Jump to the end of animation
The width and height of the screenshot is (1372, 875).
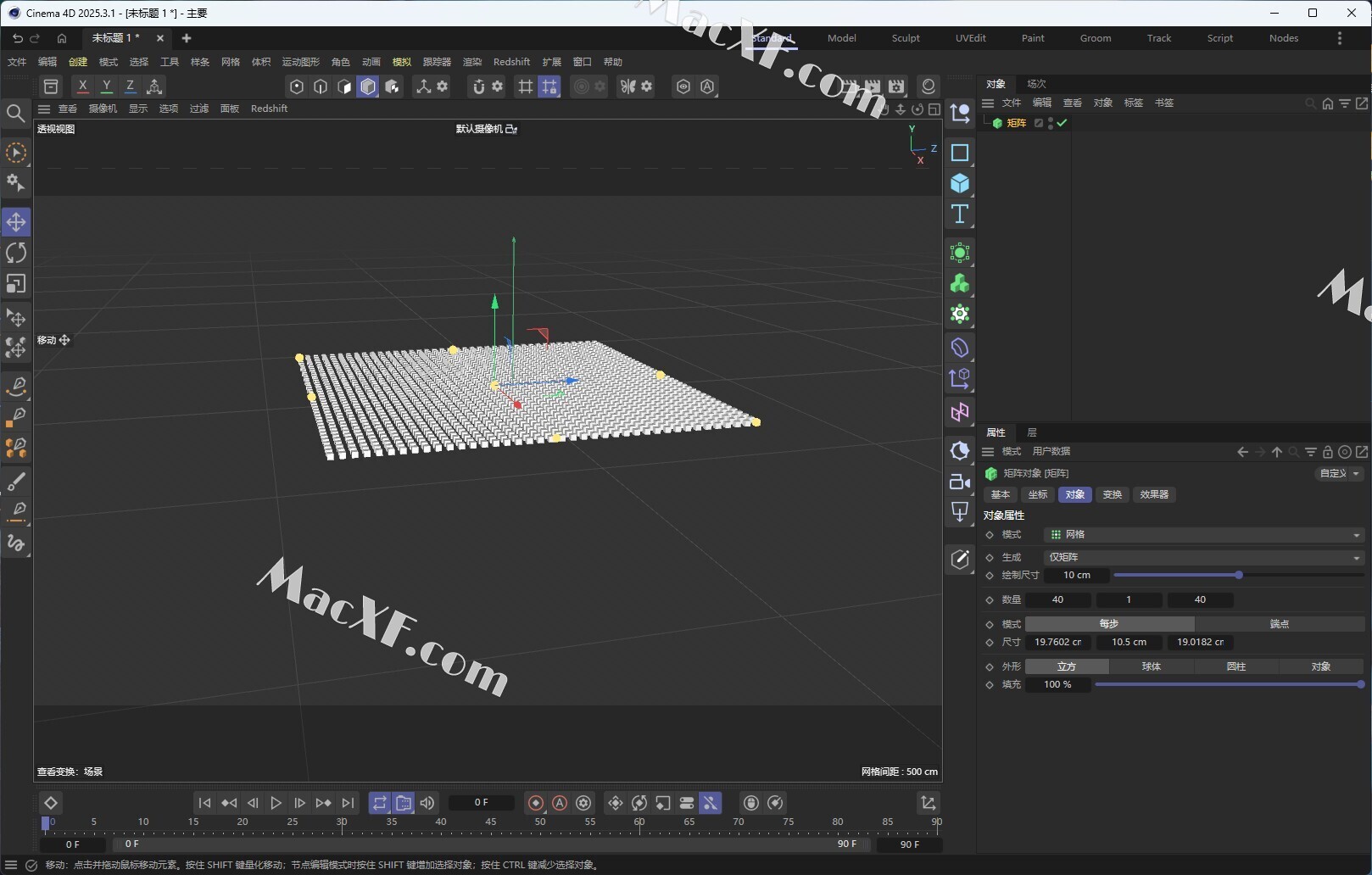(x=348, y=803)
